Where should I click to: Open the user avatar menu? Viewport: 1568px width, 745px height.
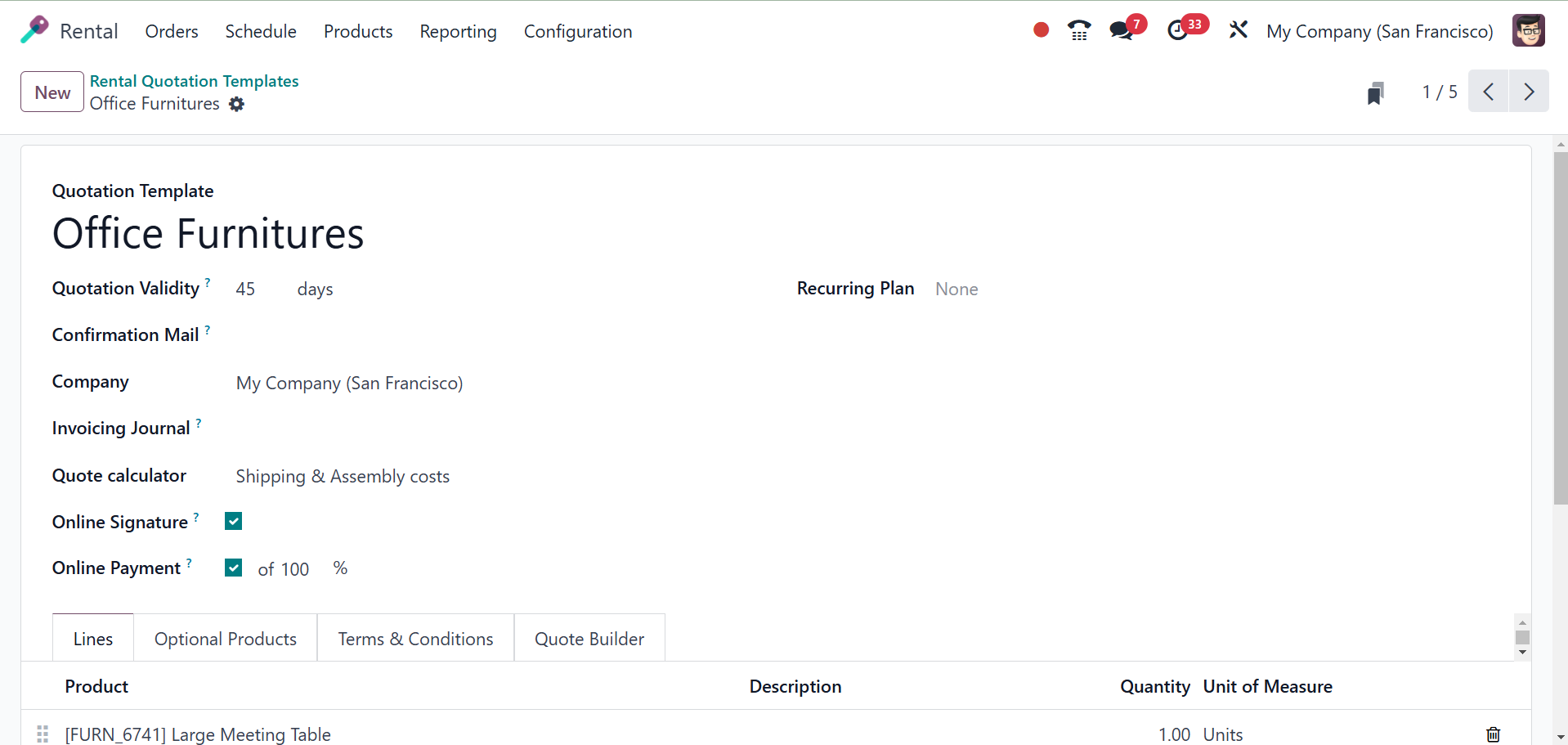coord(1528,31)
